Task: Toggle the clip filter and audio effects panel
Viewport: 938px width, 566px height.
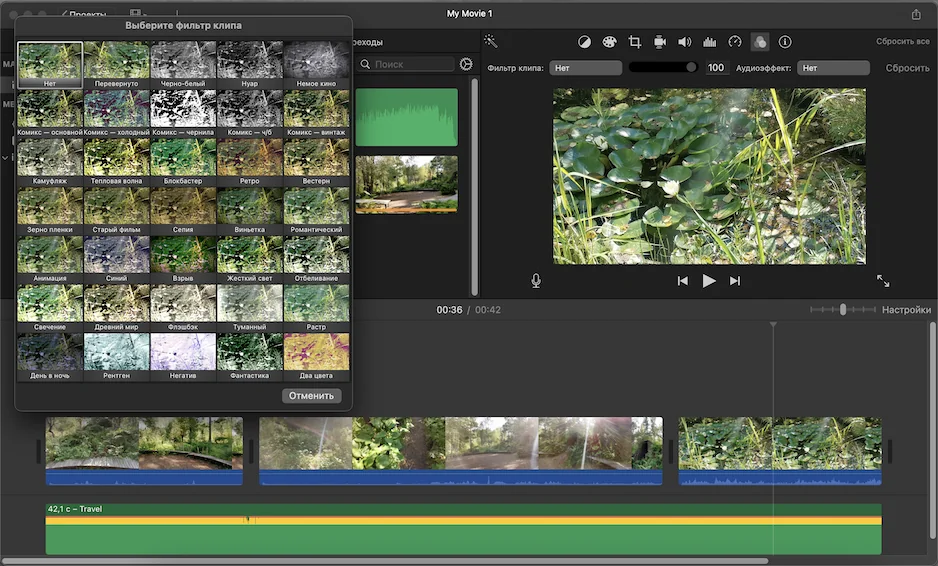Action: tap(760, 42)
